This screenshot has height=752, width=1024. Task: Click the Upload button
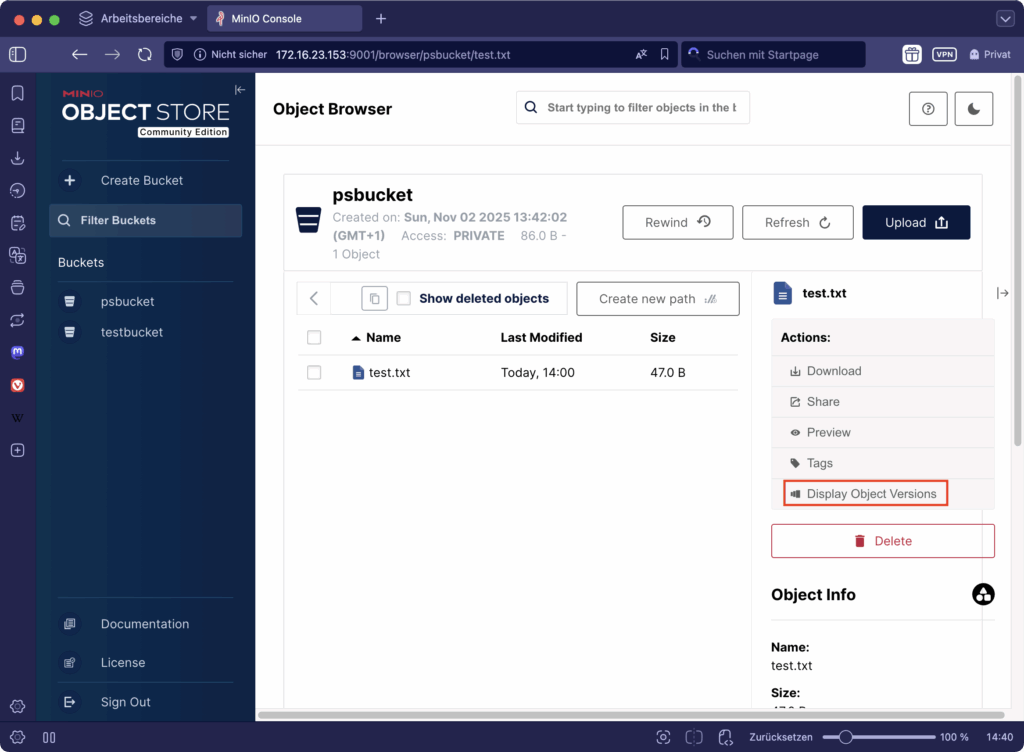(916, 223)
